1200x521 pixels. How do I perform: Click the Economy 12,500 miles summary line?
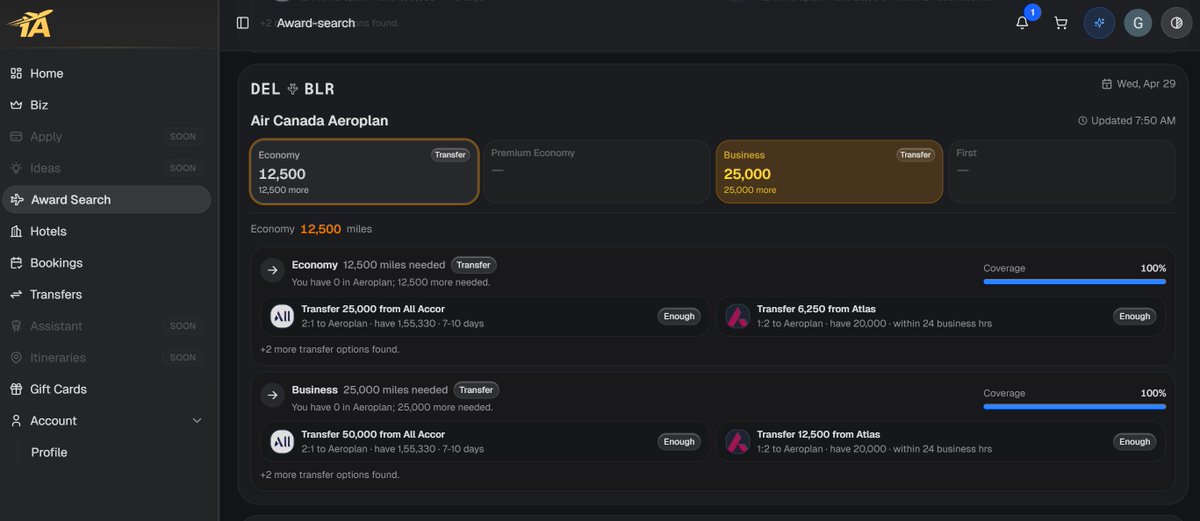pos(311,229)
